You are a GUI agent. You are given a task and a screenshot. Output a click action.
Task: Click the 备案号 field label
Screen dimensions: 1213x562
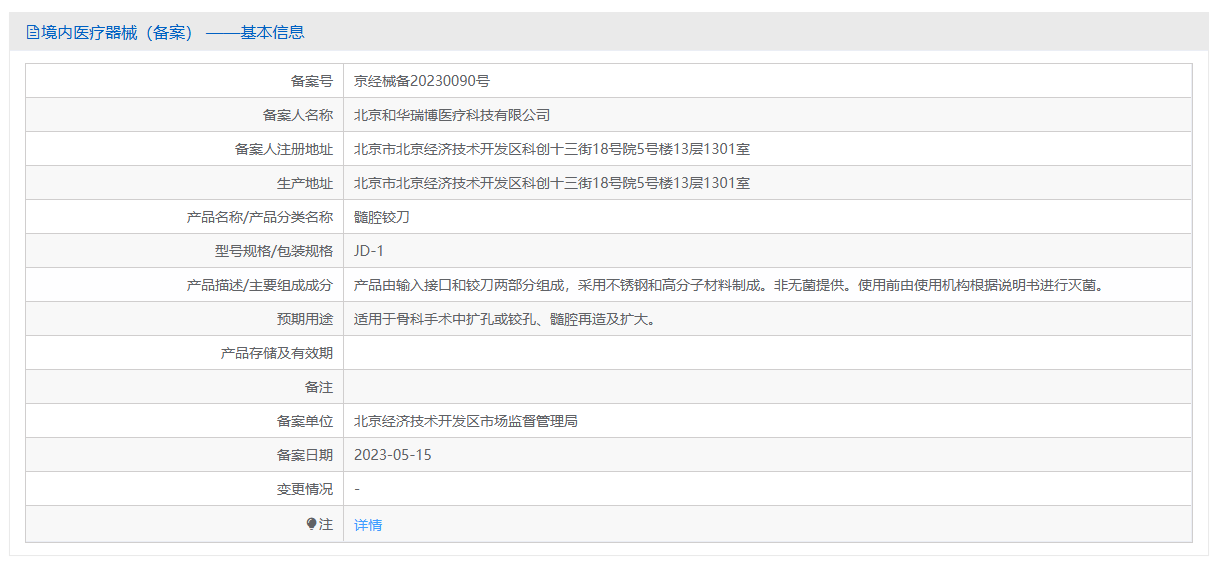(312, 81)
